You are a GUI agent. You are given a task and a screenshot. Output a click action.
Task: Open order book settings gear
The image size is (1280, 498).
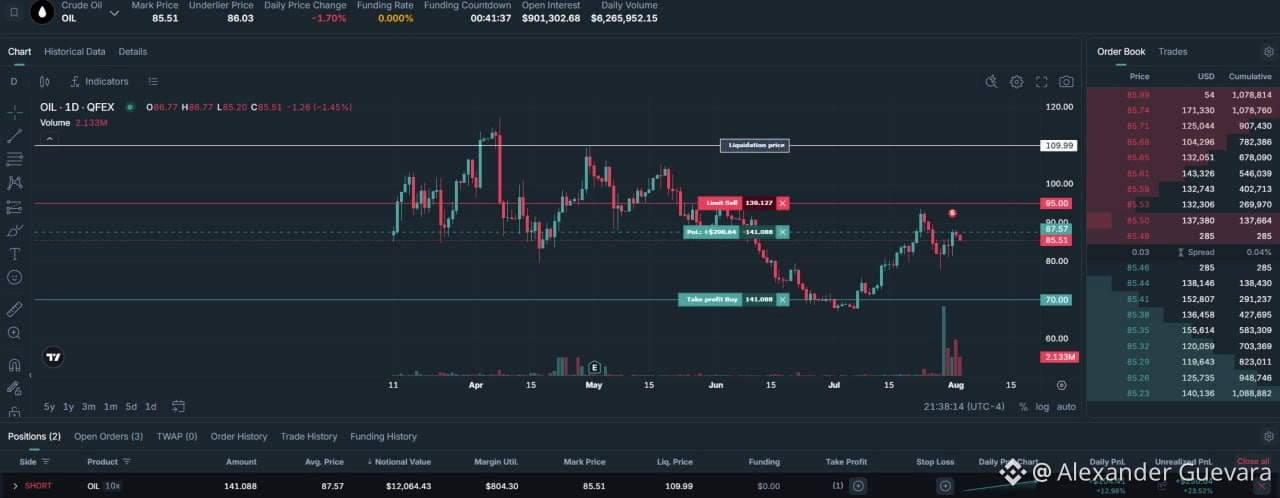pos(1269,52)
